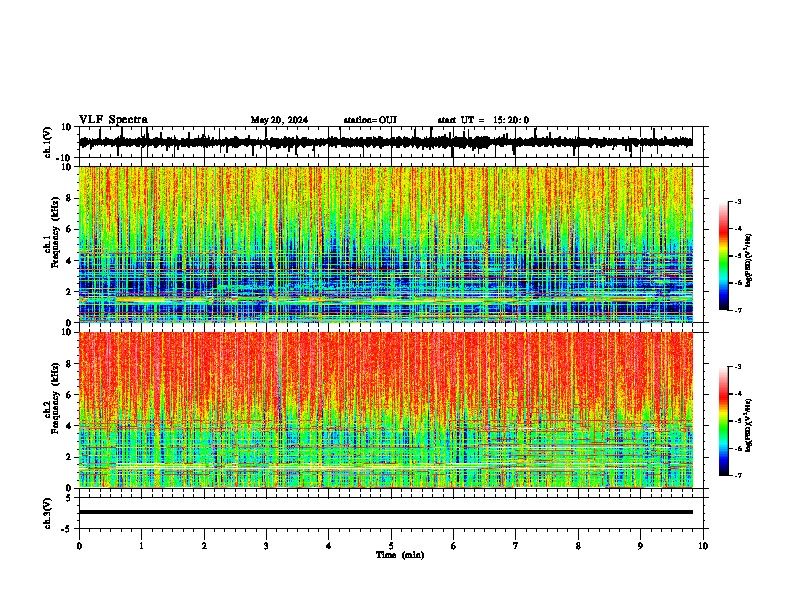
Task: Select the date text "May 20, 2024"
Action: [279, 120]
